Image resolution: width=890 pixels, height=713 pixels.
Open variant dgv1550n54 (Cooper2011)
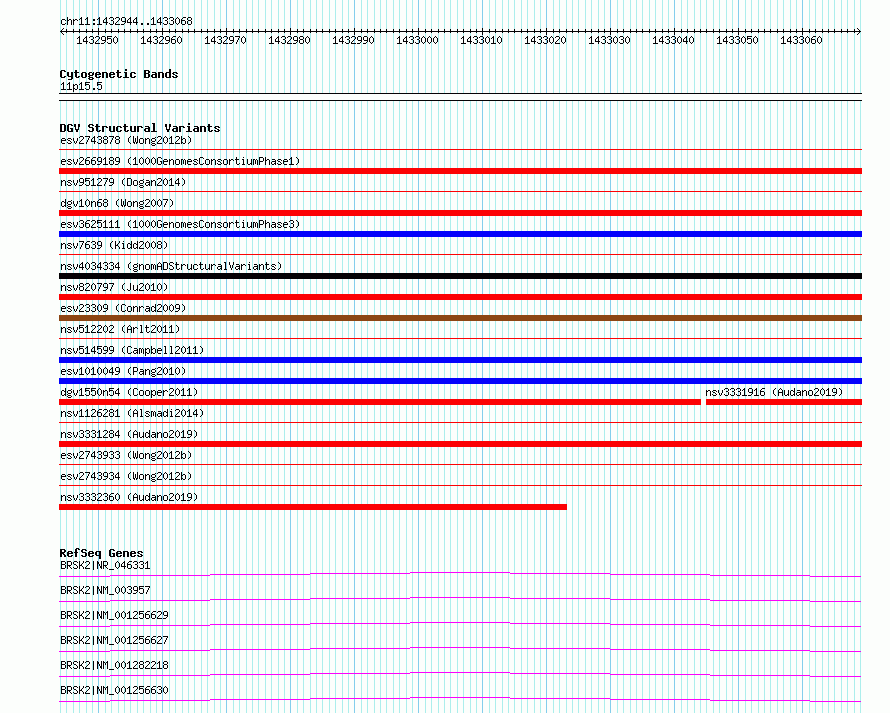pyautogui.click(x=129, y=392)
